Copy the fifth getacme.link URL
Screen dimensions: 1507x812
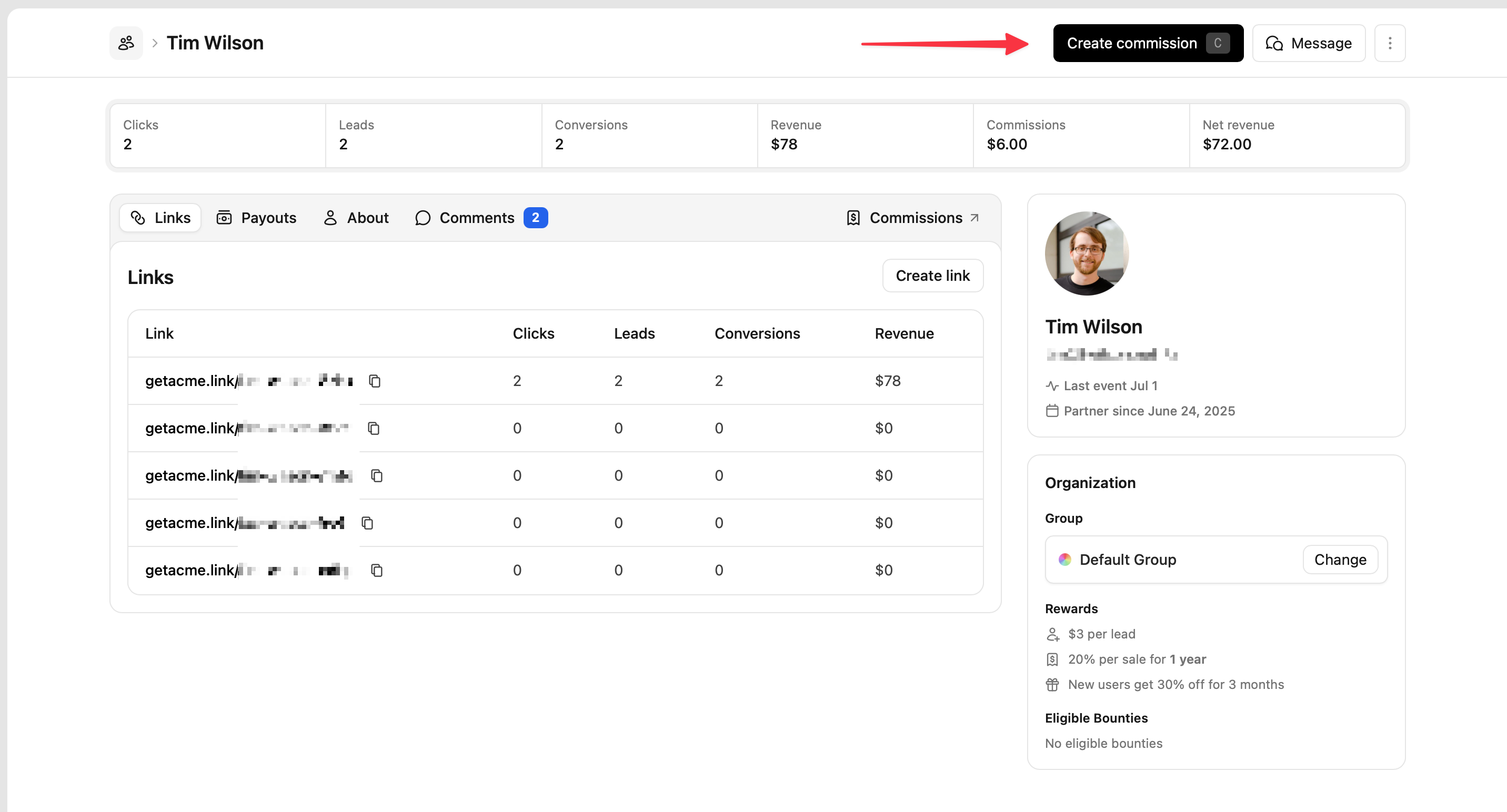coord(377,571)
